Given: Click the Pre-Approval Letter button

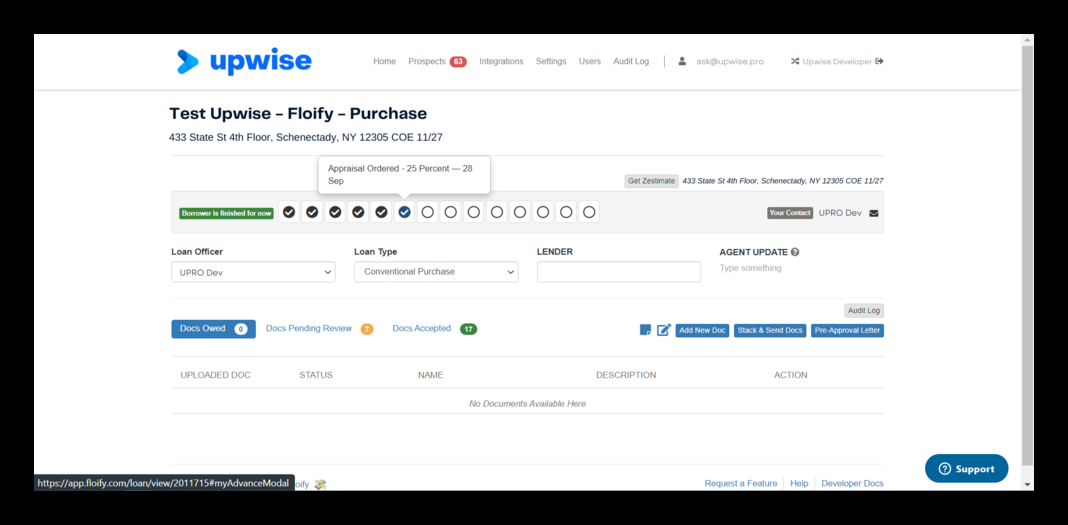Looking at the screenshot, I should tap(847, 330).
